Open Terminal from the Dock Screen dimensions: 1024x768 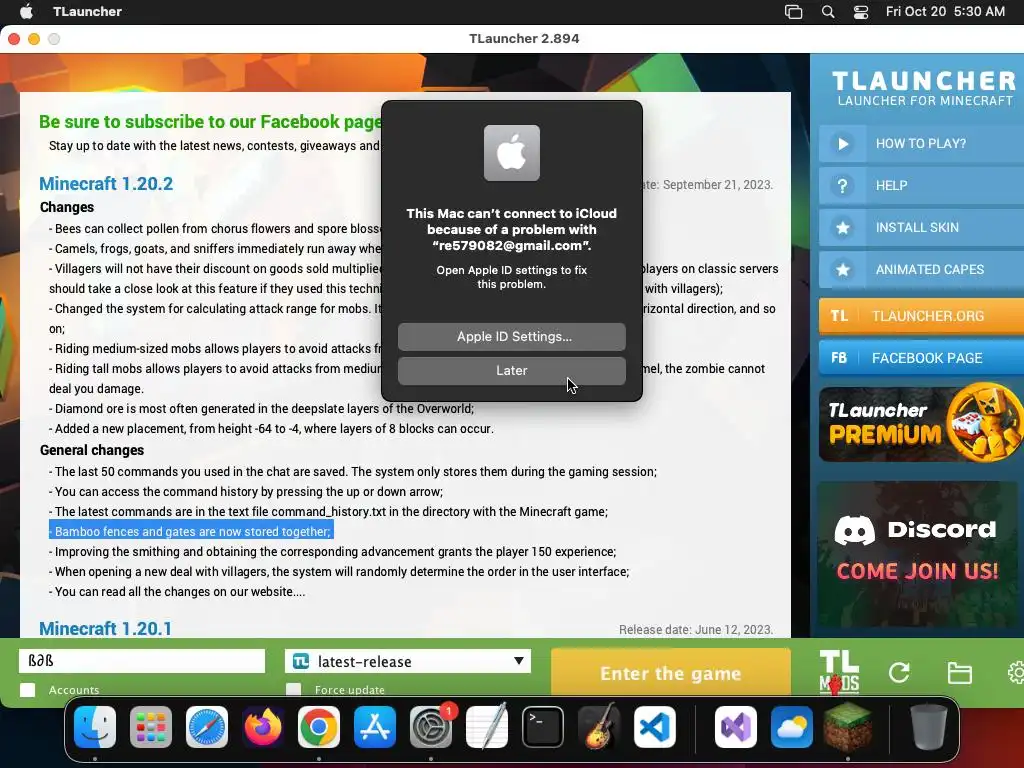[543, 726]
